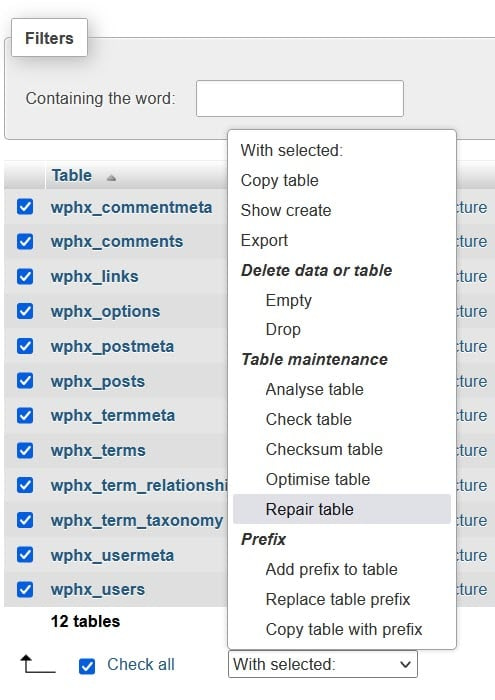Image resolution: width=495 pixels, height=700 pixels.
Task: Uncheck the wphx_users checkbox
Action: [25, 589]
